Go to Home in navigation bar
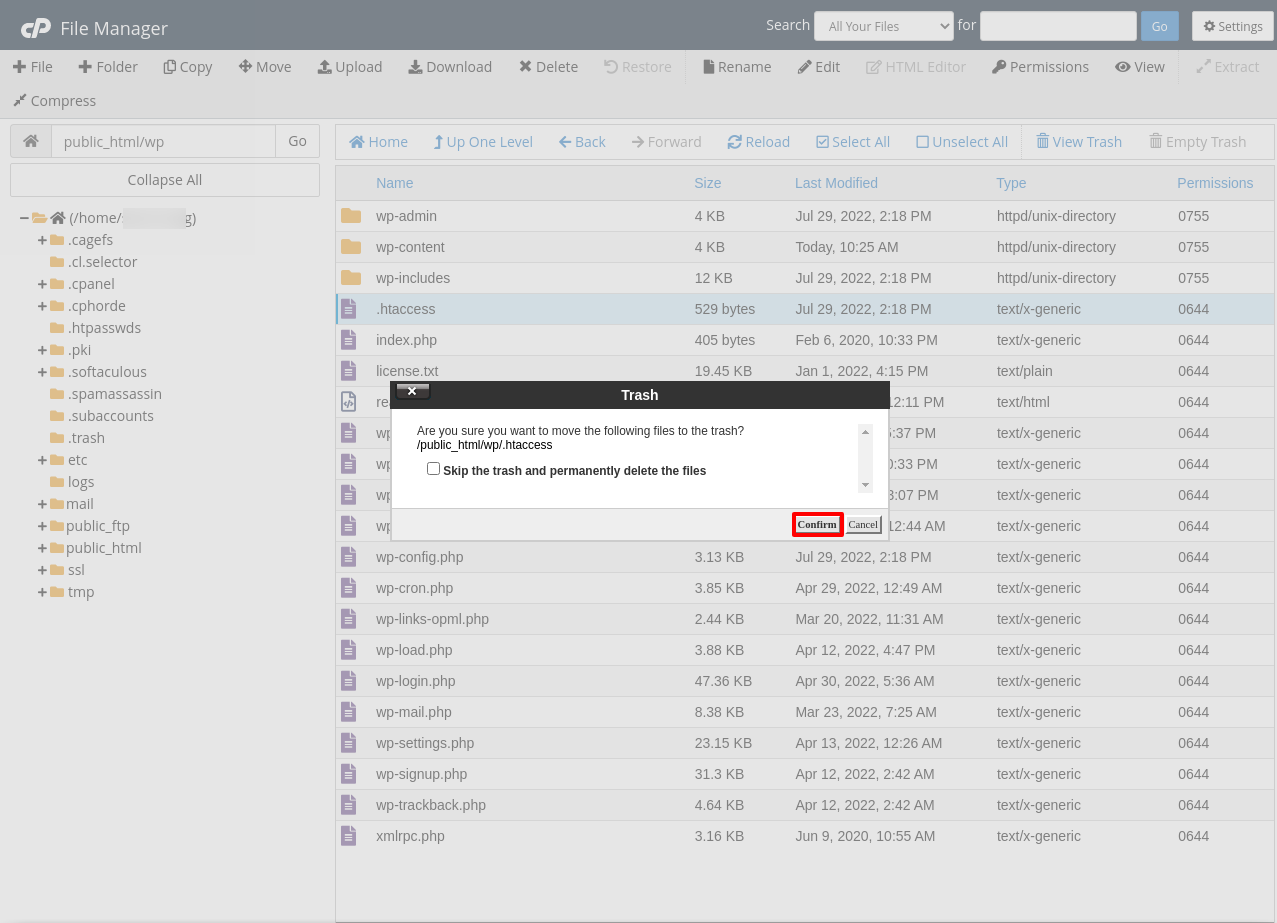Screen dimensions: 1277x923 pos(378,142)
